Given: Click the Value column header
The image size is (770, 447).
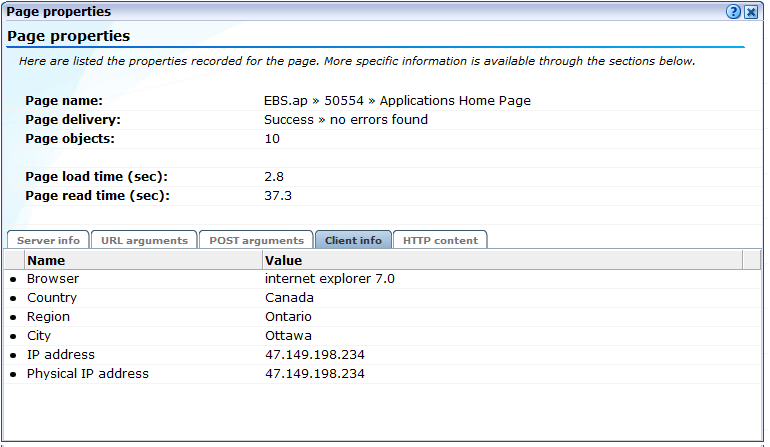Looking at the screenshot, I should point(502,260).
